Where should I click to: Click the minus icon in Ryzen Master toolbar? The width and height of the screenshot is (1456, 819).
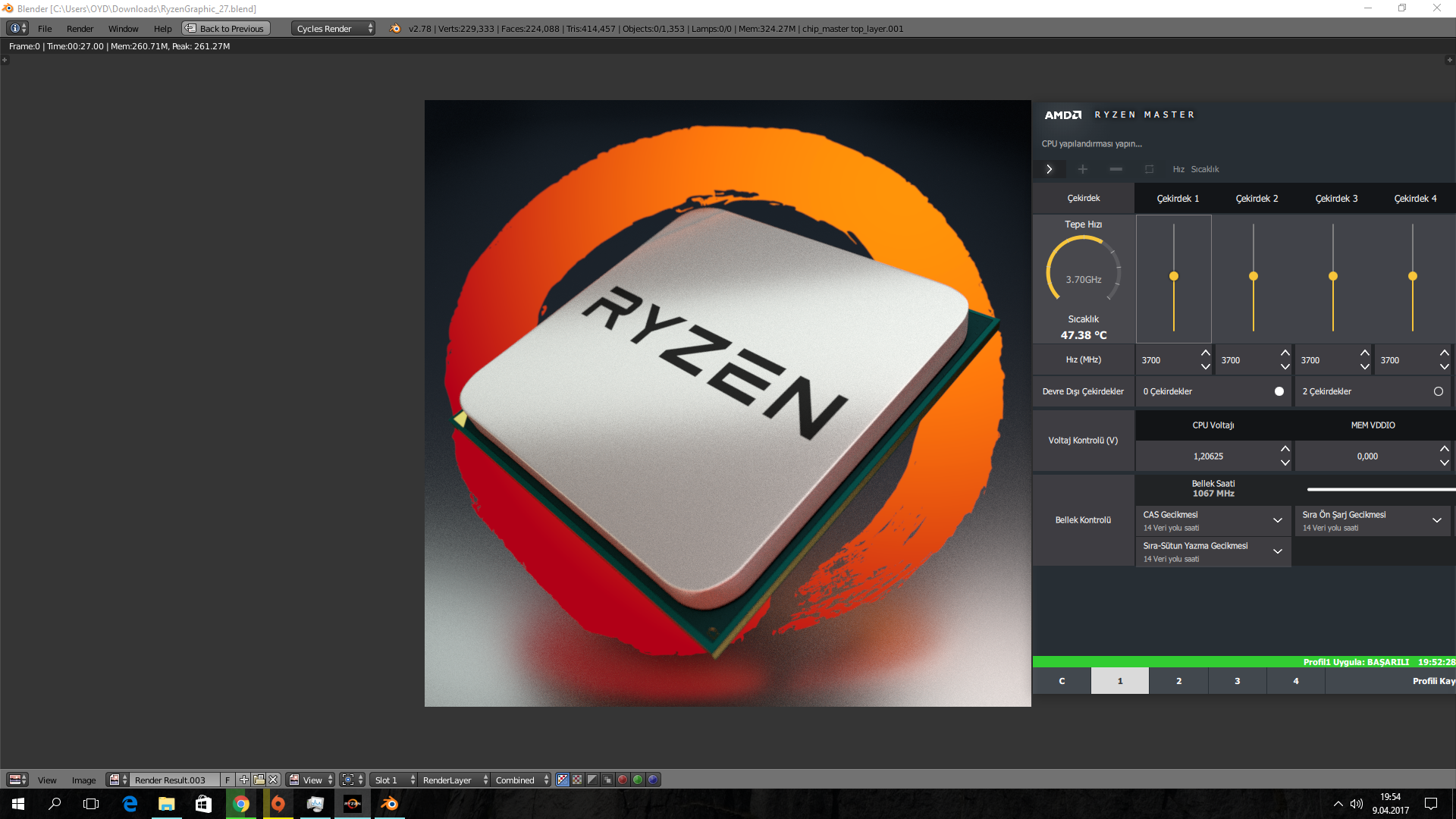pyautogui.click(x=1116, y=169)
